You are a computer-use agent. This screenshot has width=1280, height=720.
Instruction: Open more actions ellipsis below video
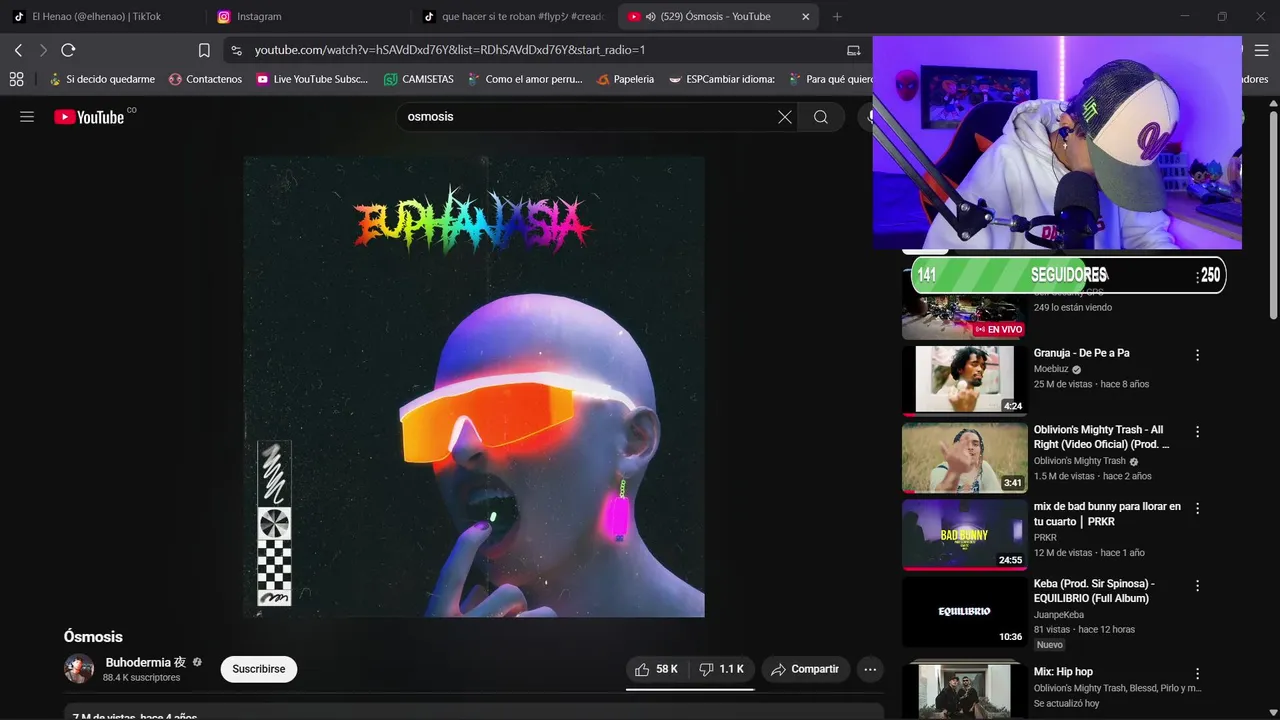[870, 669]
